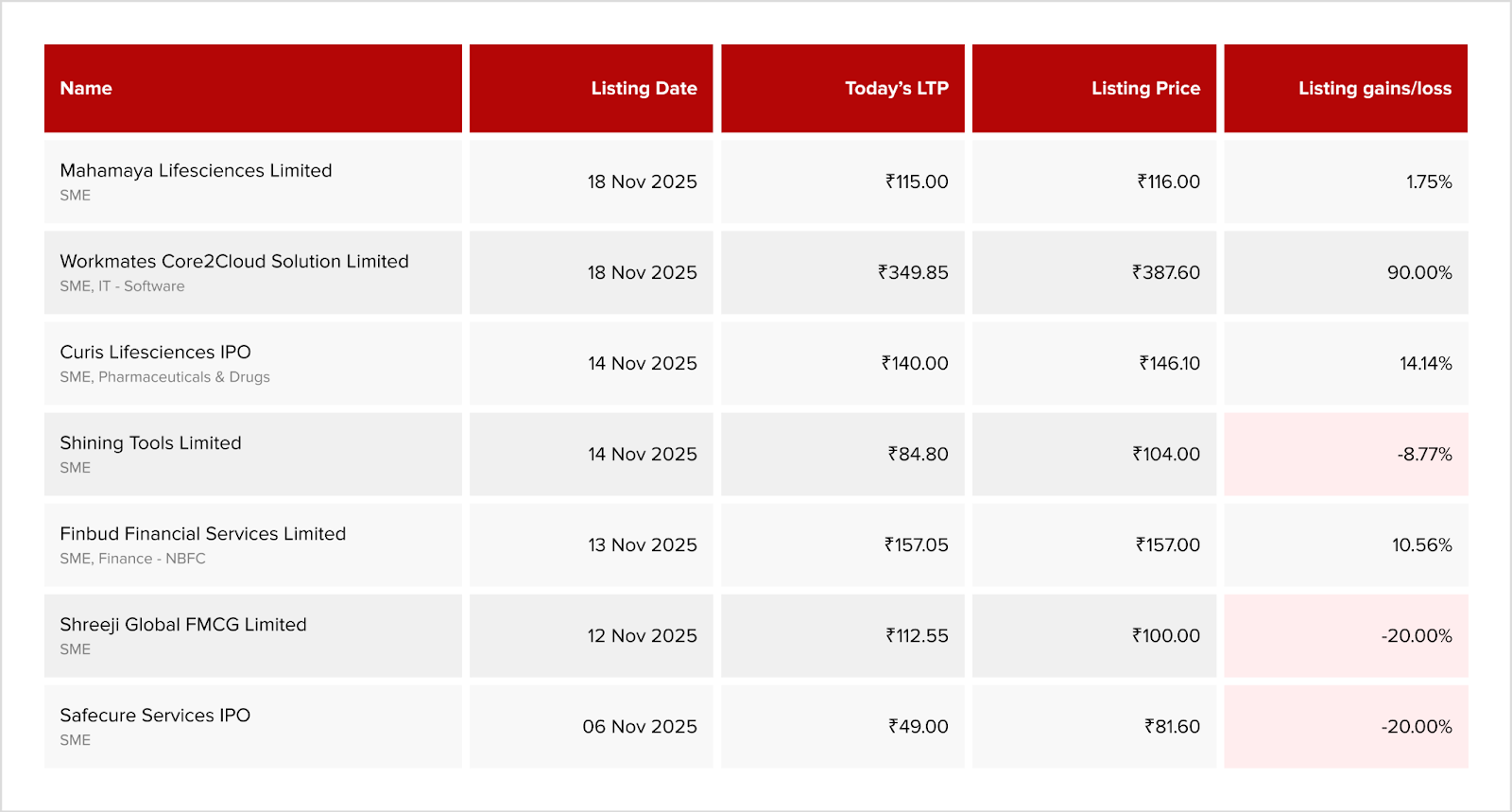Select the Listing Price column header
Image resolution: width=1512 pixels, height=812 pixels.
coord(1145,89)
